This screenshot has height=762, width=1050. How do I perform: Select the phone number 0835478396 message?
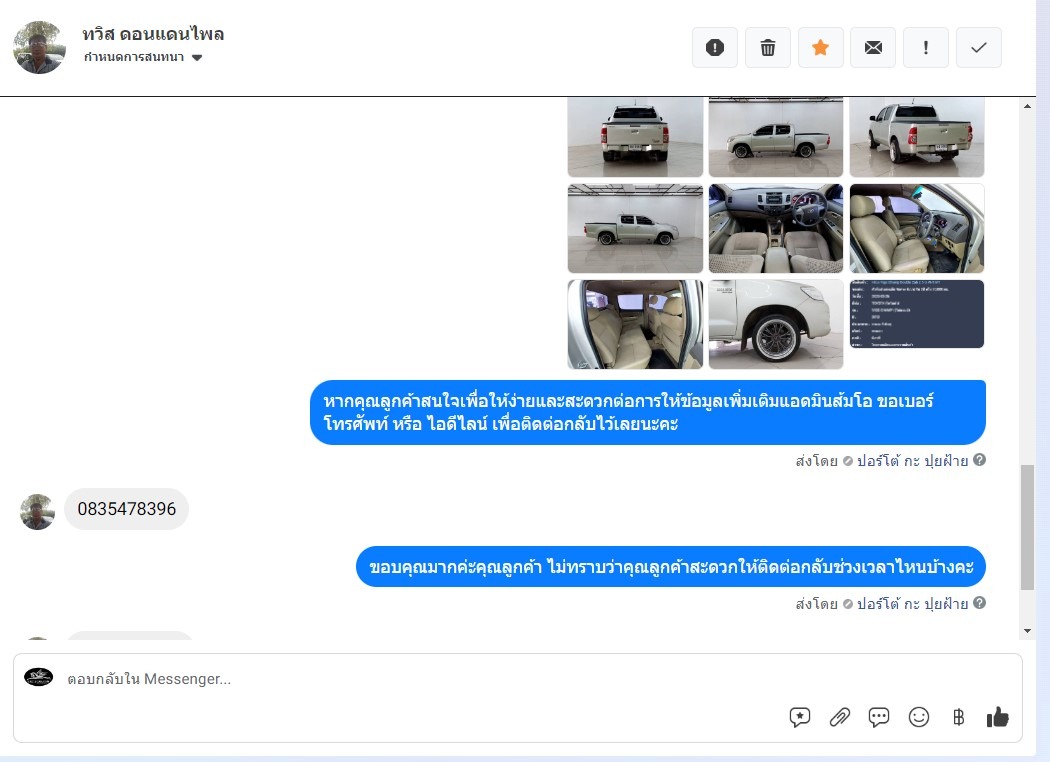(x=127, y=509)
